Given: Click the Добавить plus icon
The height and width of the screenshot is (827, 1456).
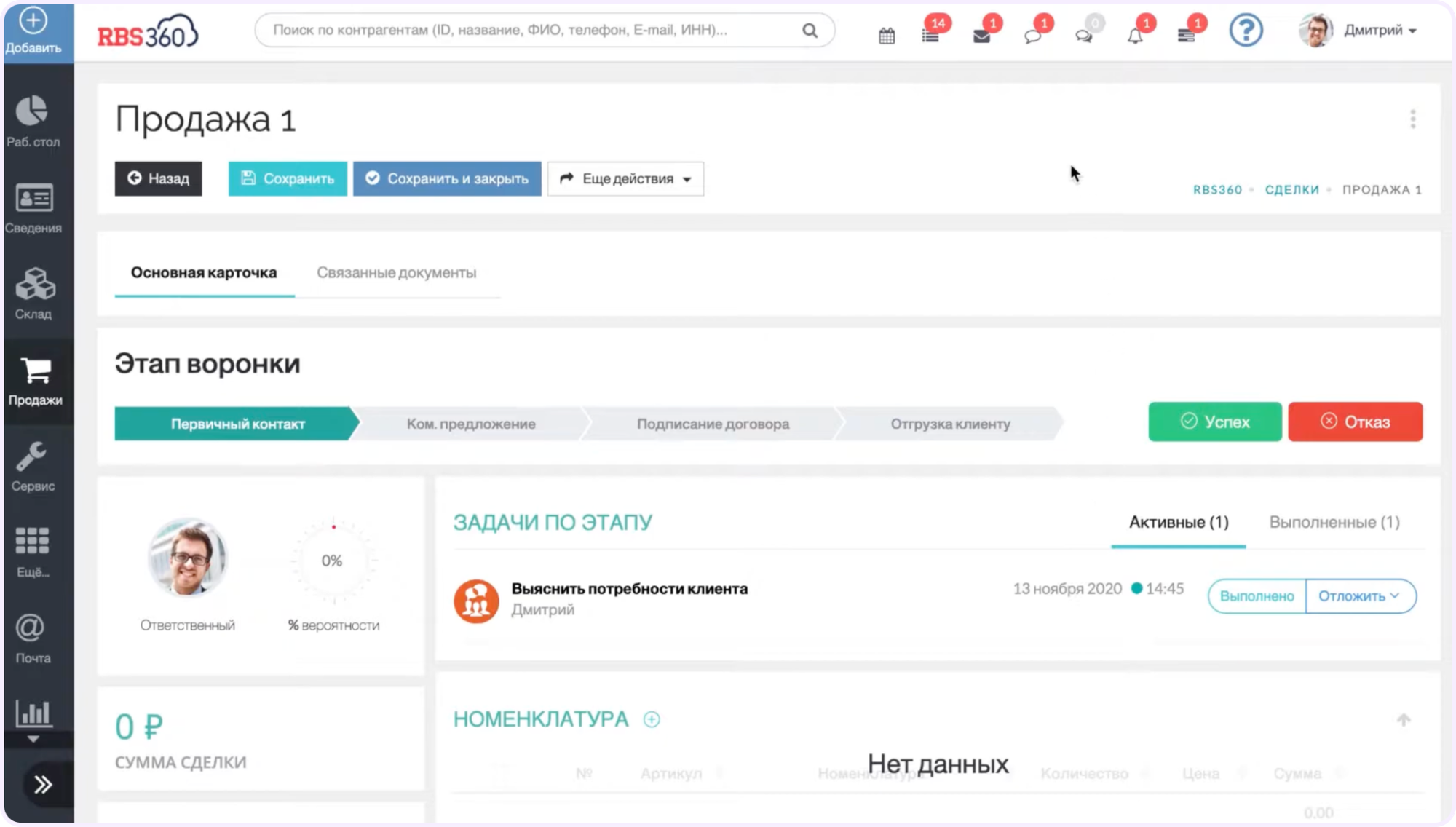Looking at the screenshot, I should 33,21.
